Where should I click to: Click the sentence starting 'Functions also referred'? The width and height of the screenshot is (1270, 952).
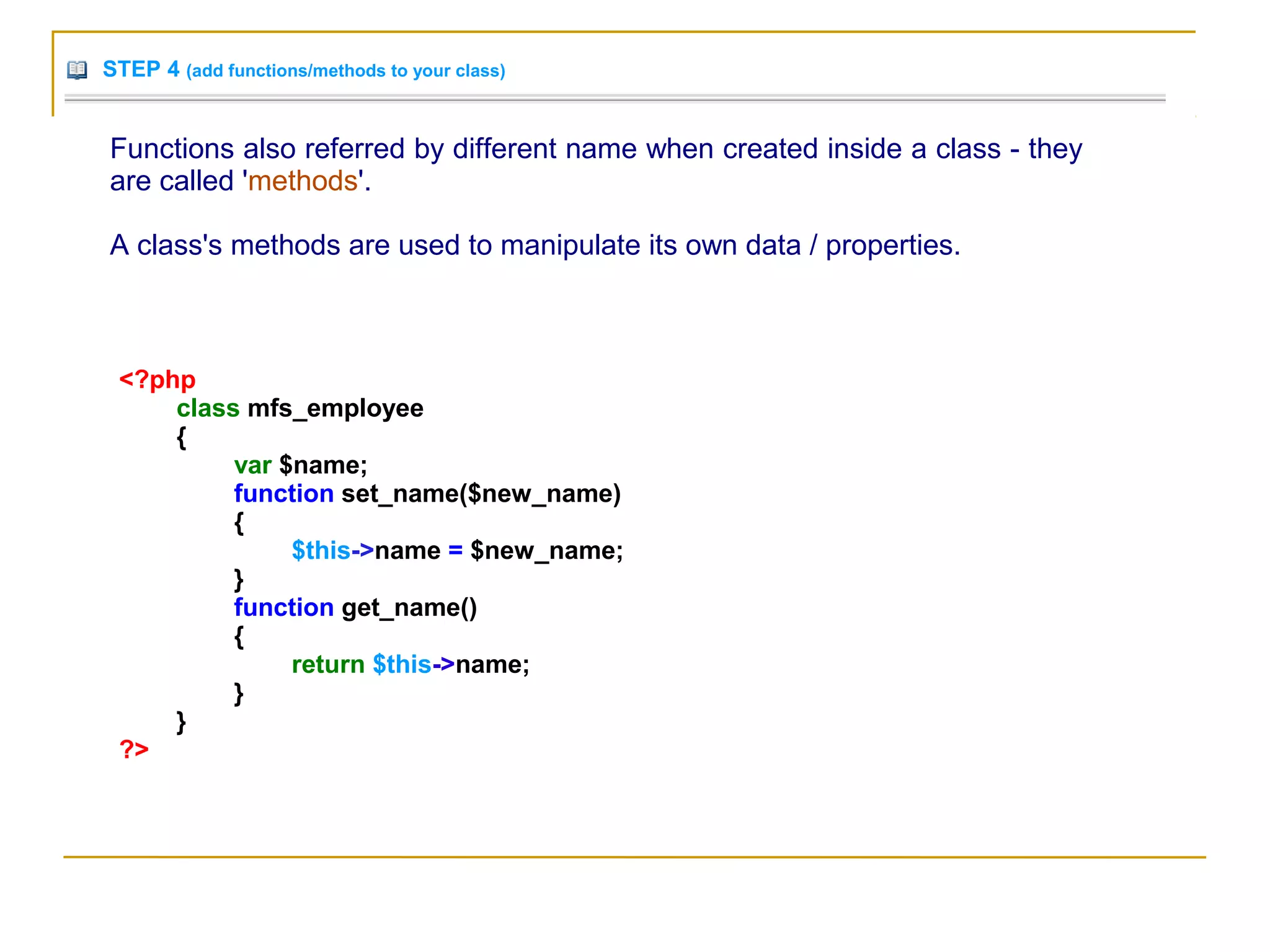[596, 165]
